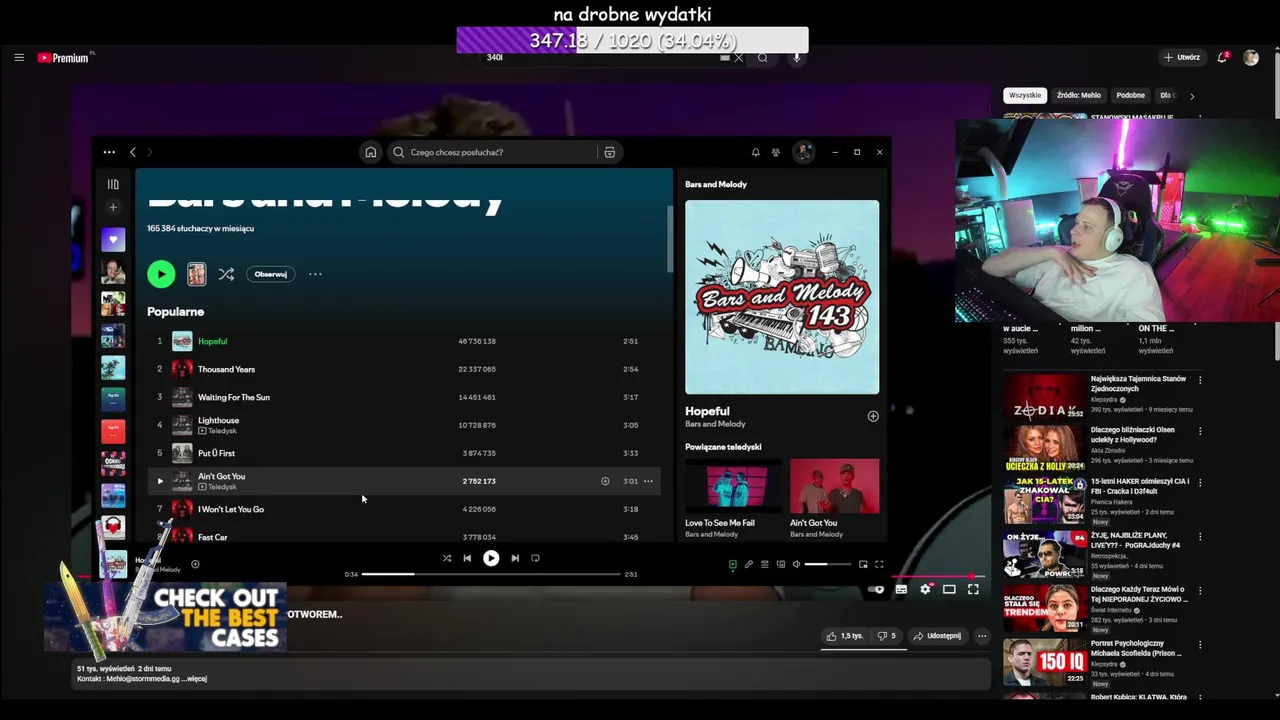Create a new playlist with the plus icon
This screenshot has height=720, width=1280.
coord(113,207)
